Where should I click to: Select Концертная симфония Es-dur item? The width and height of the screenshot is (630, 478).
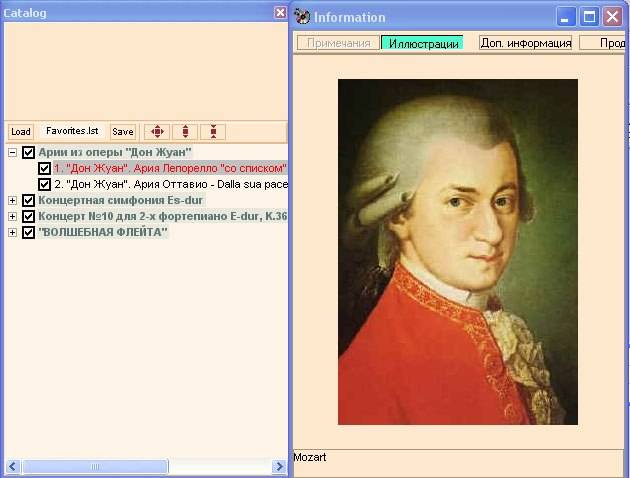[121, 200]
